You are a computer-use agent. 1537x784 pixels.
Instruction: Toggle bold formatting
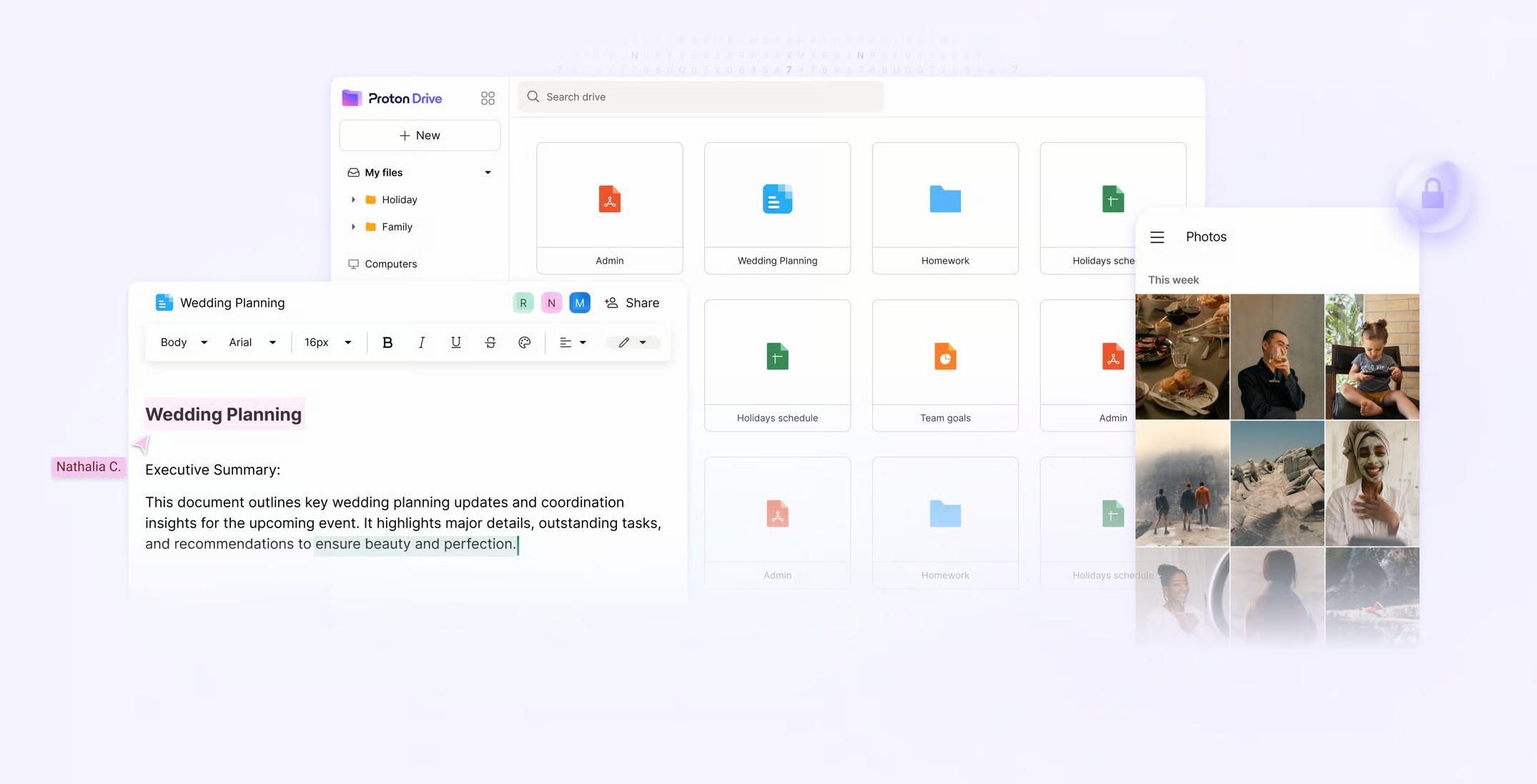pos(387,342)
